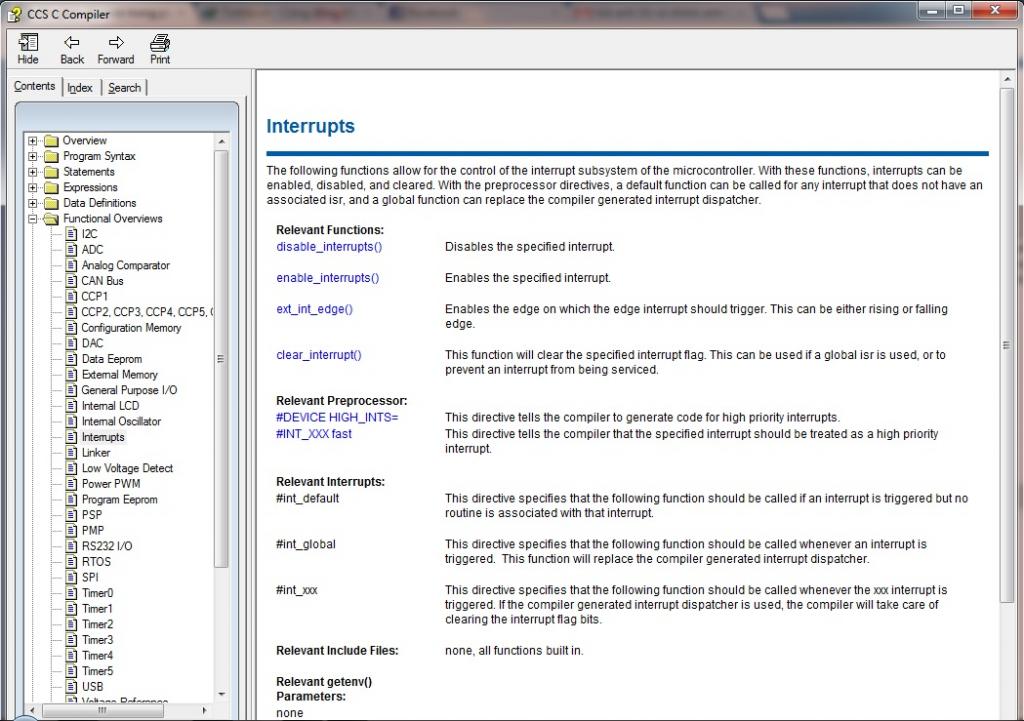Click the tree horizontal scroll-right arrow
This screenshot has width=1024, height=721.
(205, 710)
